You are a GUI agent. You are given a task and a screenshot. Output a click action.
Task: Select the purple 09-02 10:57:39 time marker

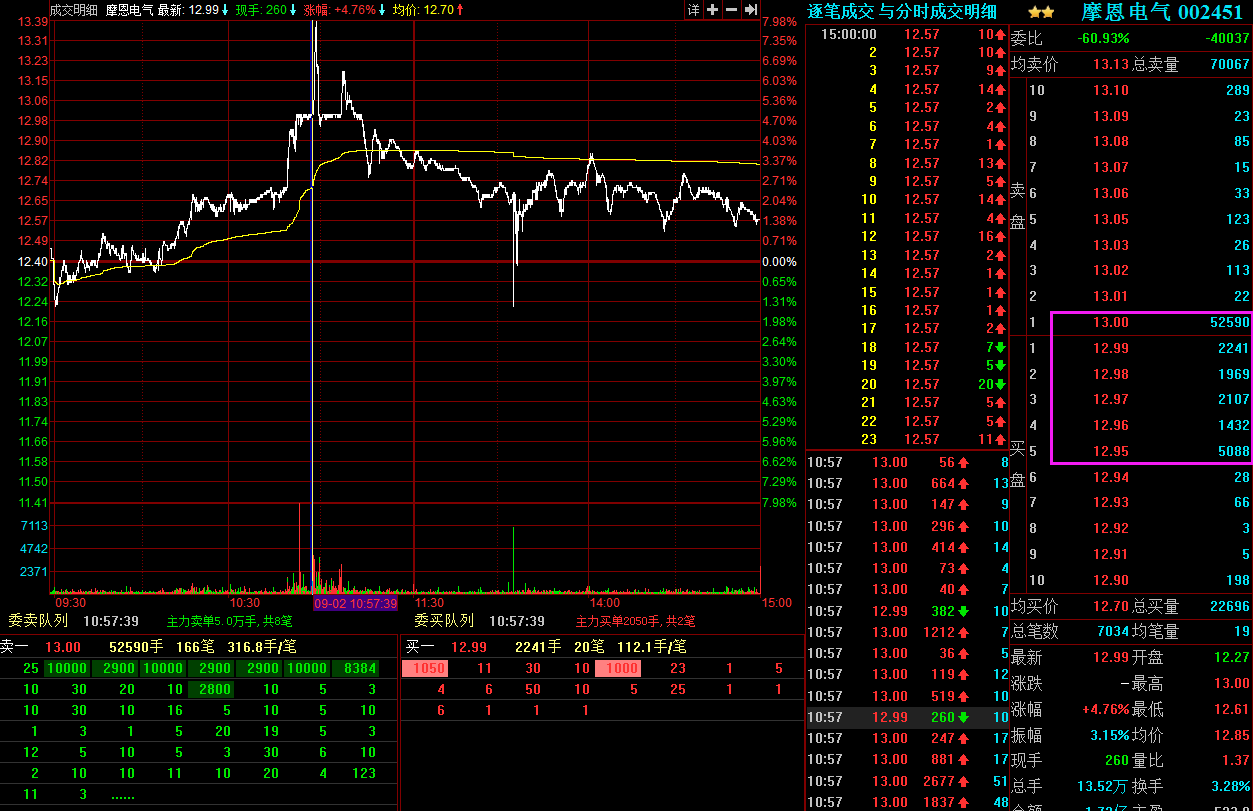click(355, 604)
